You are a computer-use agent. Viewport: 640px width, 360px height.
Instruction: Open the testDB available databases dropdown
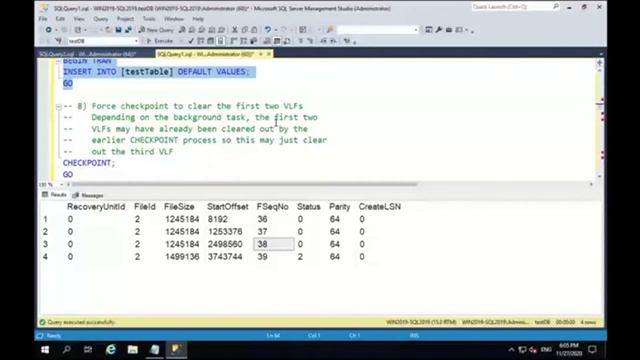coord(136,41)
